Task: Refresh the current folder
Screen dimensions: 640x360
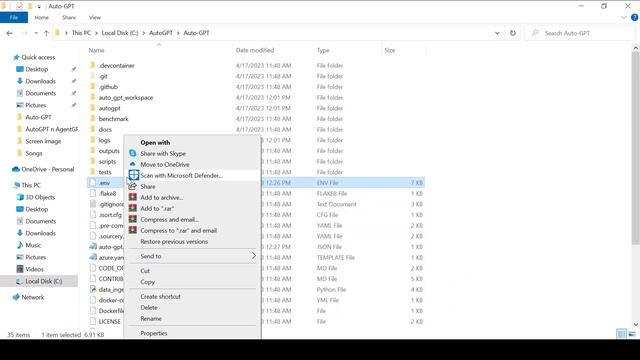Action: point(513,33)
